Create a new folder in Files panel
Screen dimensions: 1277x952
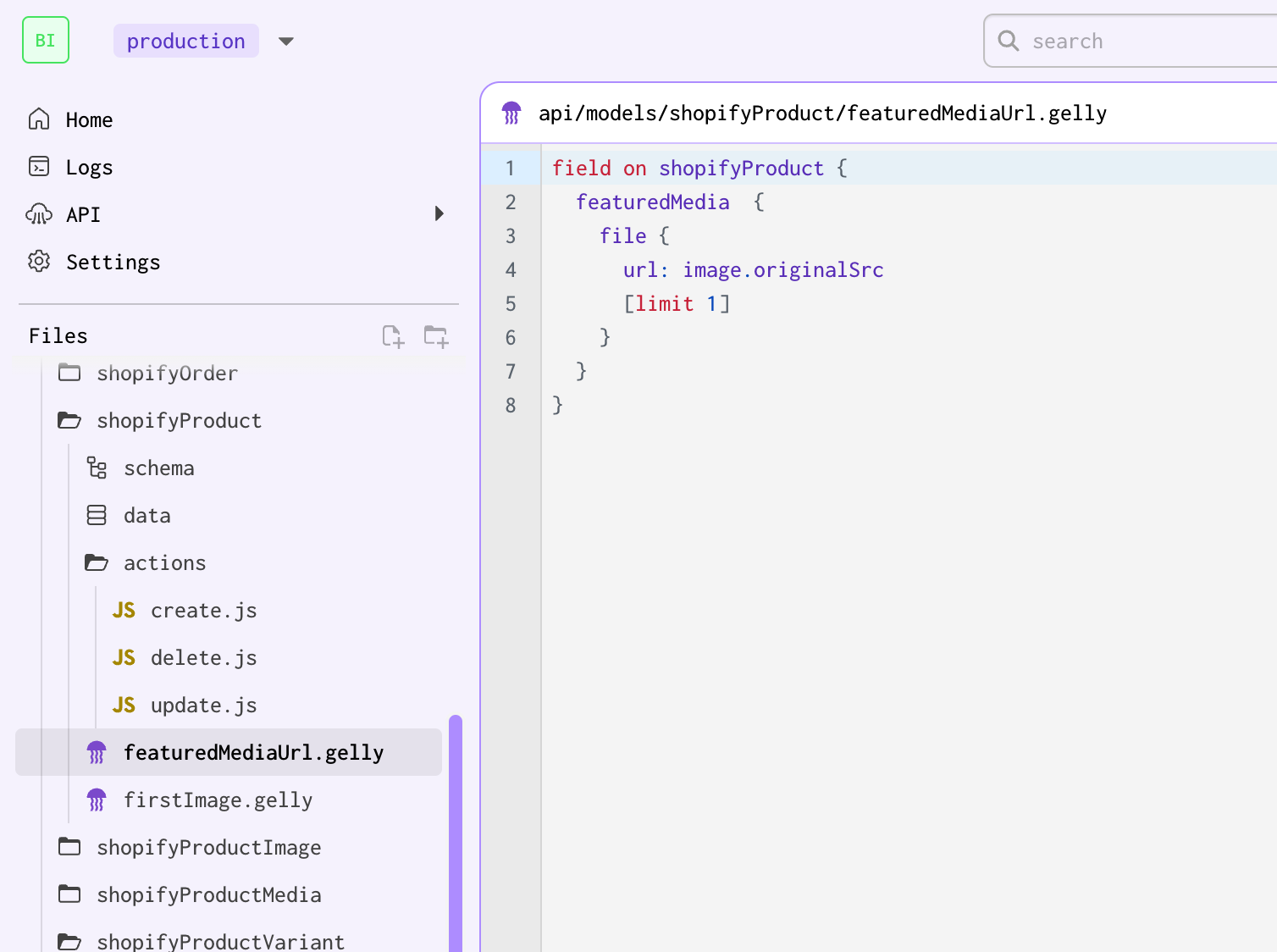[435, 336]
